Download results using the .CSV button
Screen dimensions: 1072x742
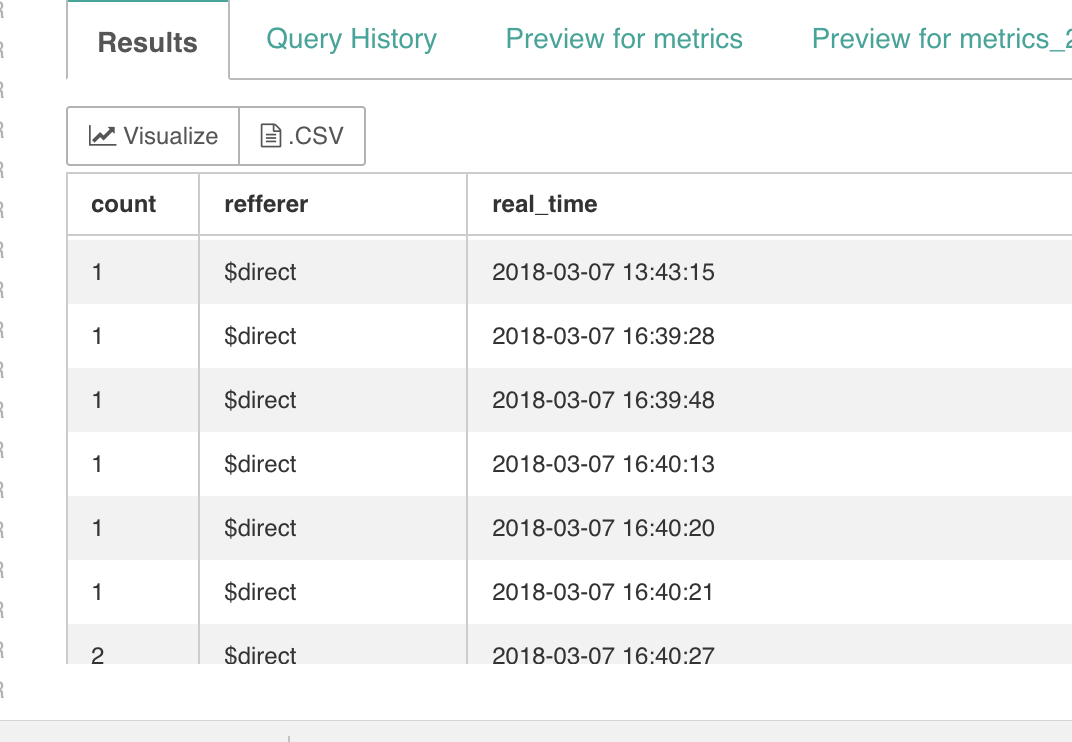coord(301,136)
